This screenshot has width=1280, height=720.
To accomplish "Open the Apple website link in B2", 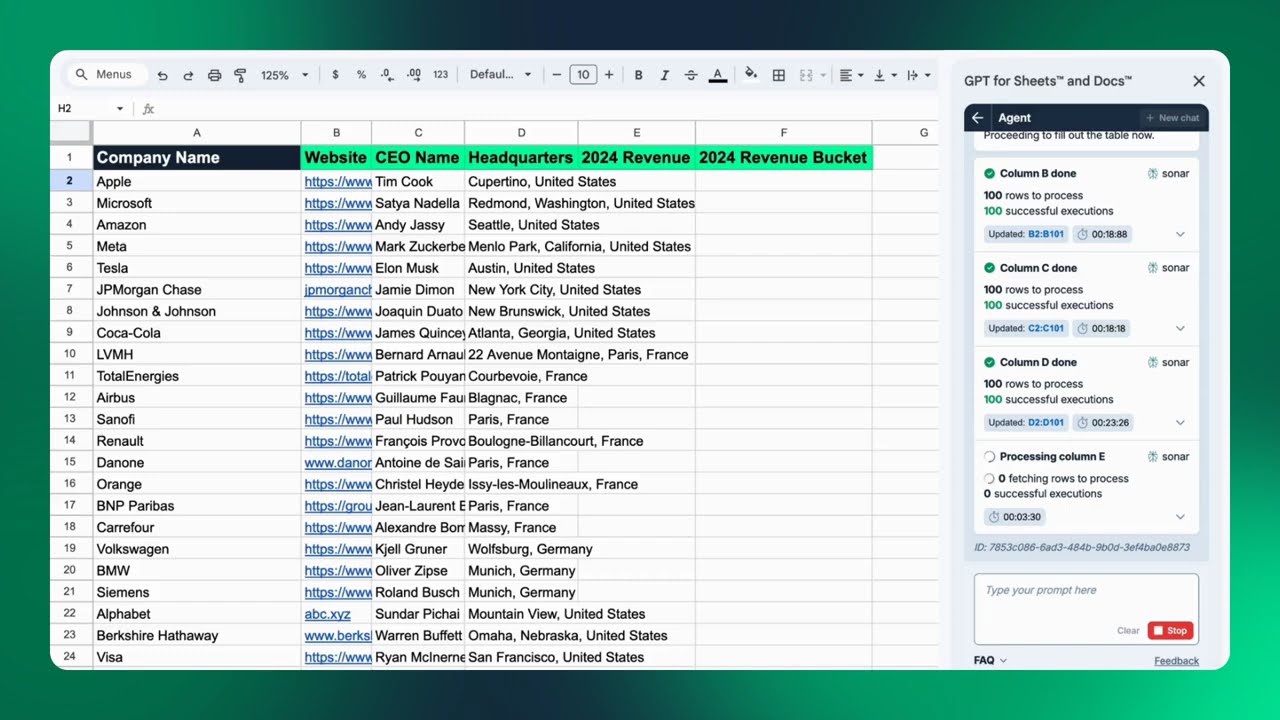I will (338, 182).
